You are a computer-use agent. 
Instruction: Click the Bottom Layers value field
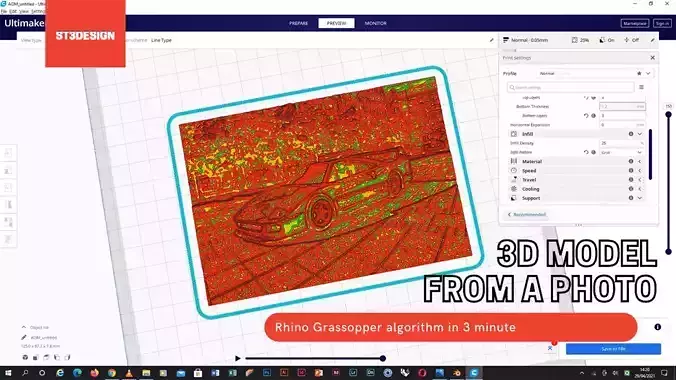(x=622, y=116)
